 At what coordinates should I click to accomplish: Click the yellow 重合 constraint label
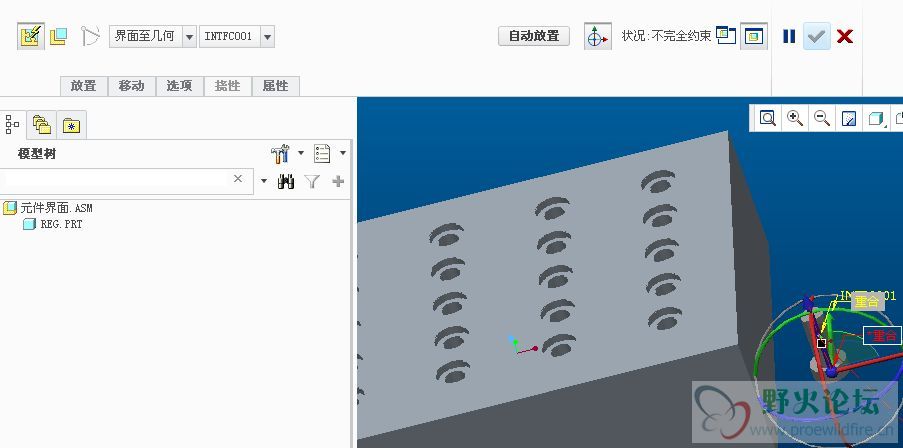coord(868,302)
